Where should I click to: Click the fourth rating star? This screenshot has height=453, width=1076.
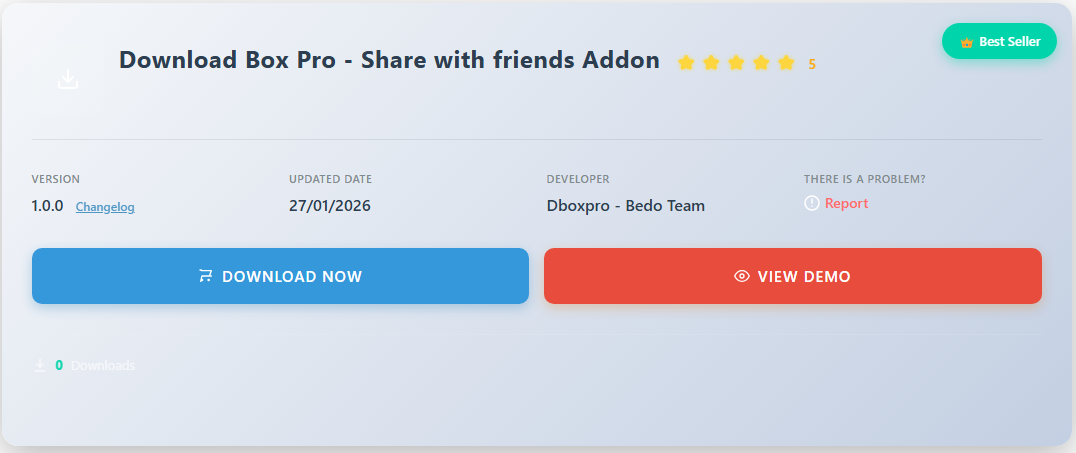761,63
